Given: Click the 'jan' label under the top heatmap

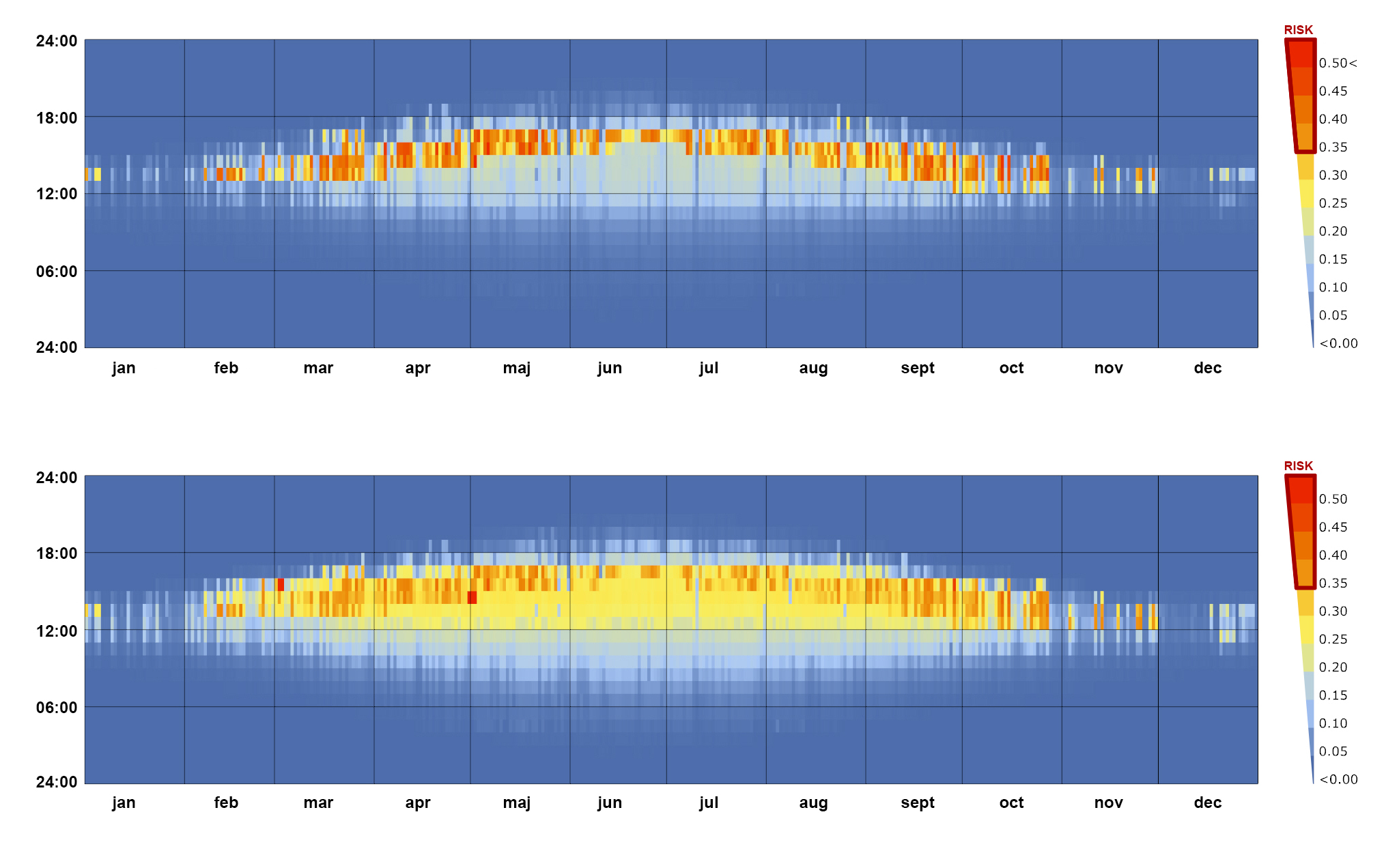Looking at the screenshot, I should click(124, 368).
